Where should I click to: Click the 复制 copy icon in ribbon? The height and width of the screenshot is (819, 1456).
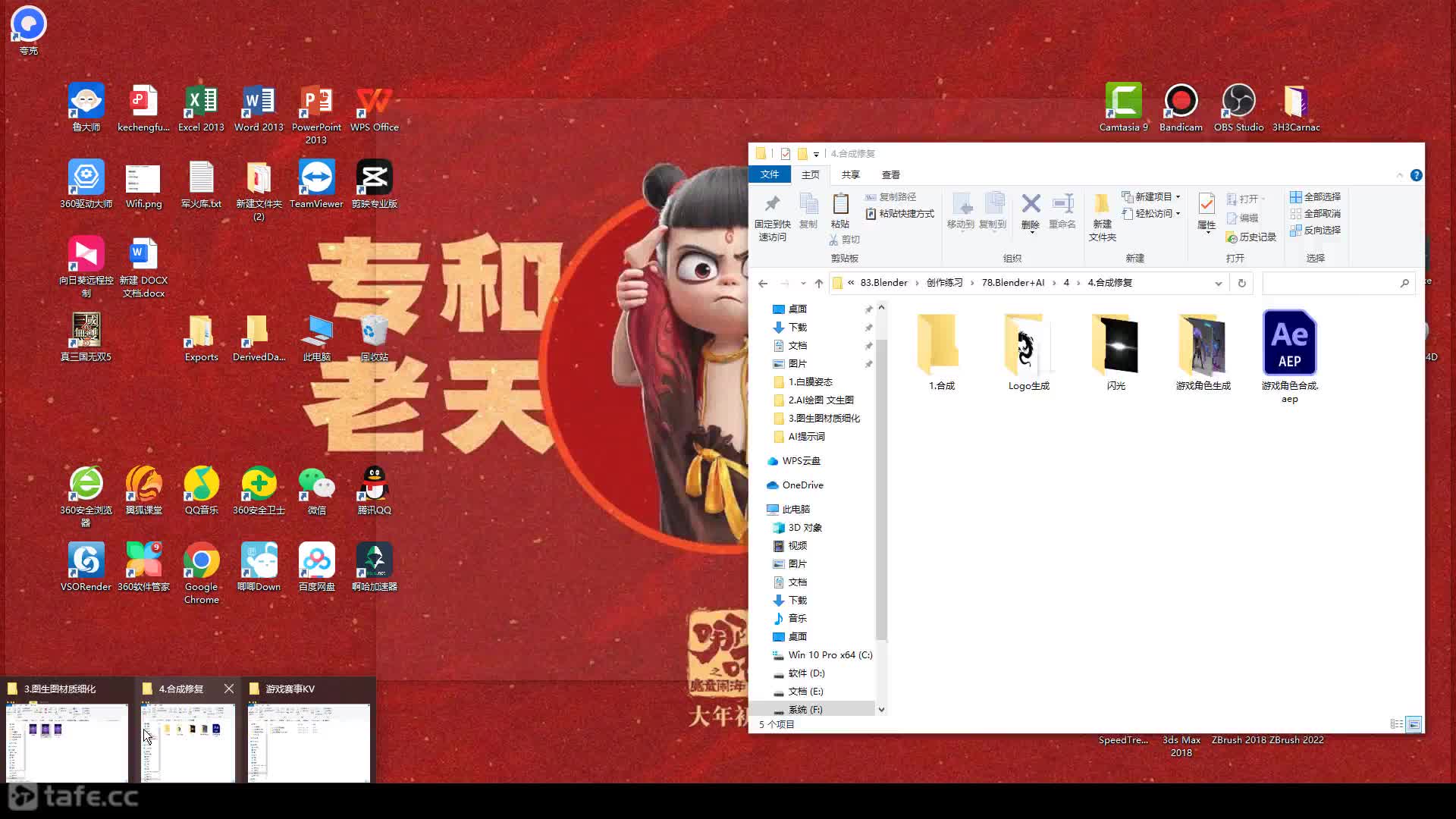coord(808,211)
